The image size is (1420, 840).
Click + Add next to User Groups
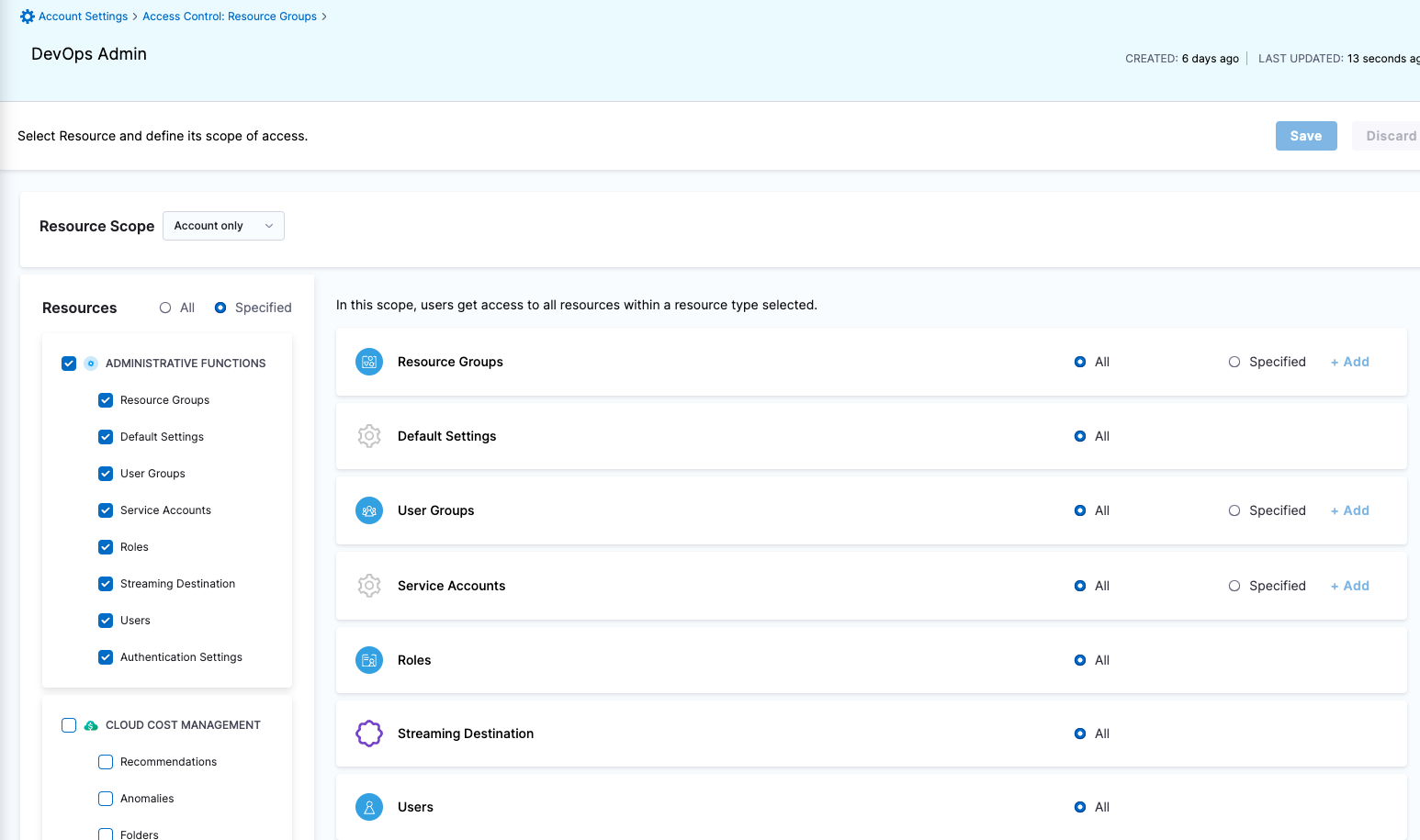1349,510
